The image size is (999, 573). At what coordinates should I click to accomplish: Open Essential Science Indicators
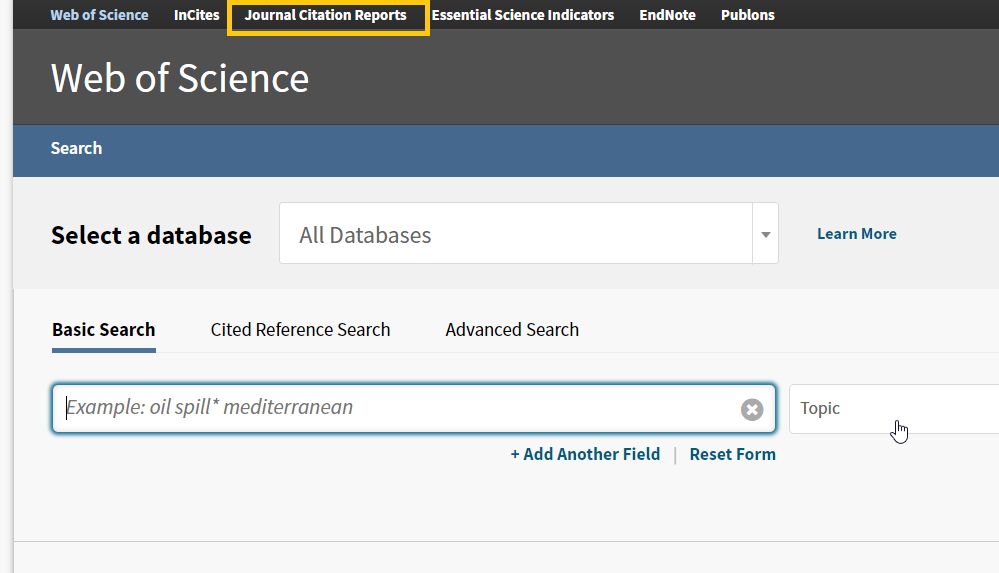tap(523, 15)
